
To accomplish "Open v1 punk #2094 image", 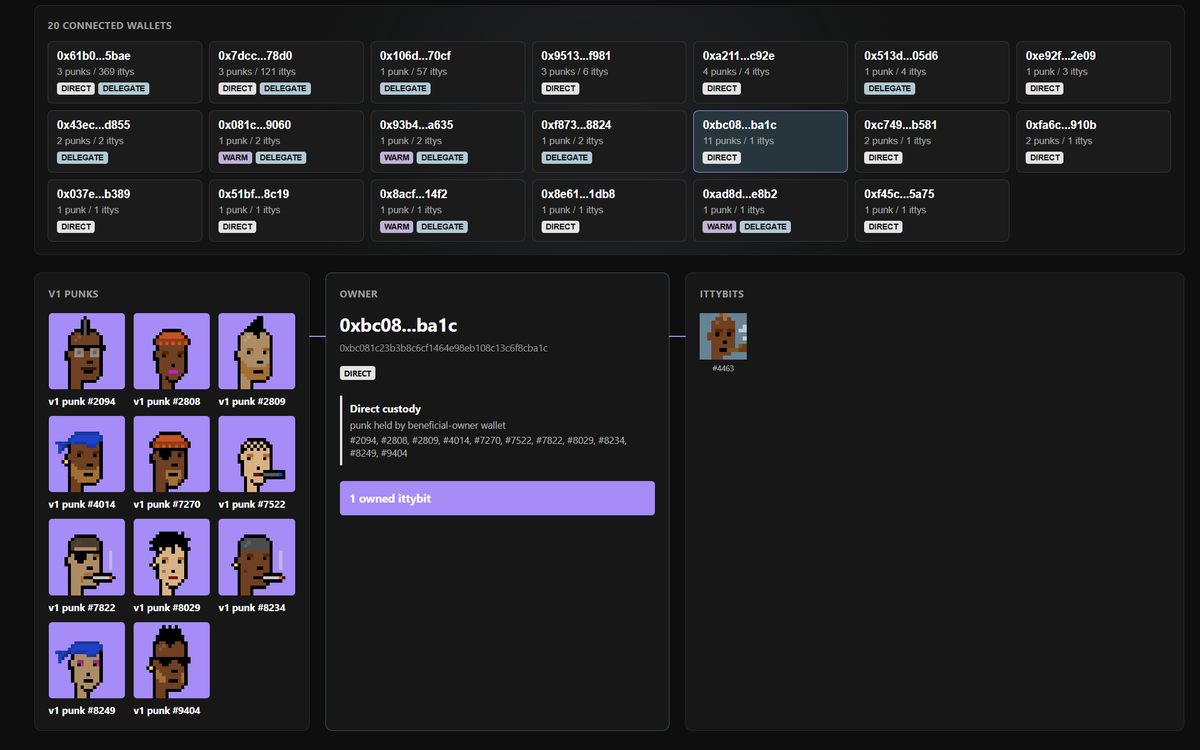I will pos(87,351).
